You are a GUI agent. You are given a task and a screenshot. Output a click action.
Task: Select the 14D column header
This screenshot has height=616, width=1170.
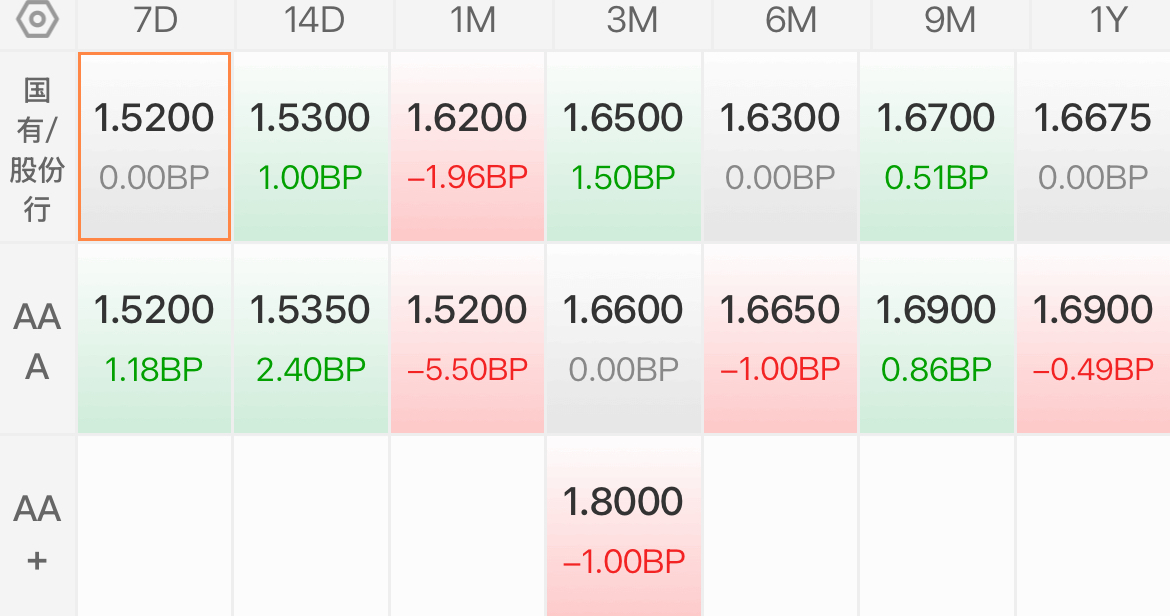pos(314,20)
